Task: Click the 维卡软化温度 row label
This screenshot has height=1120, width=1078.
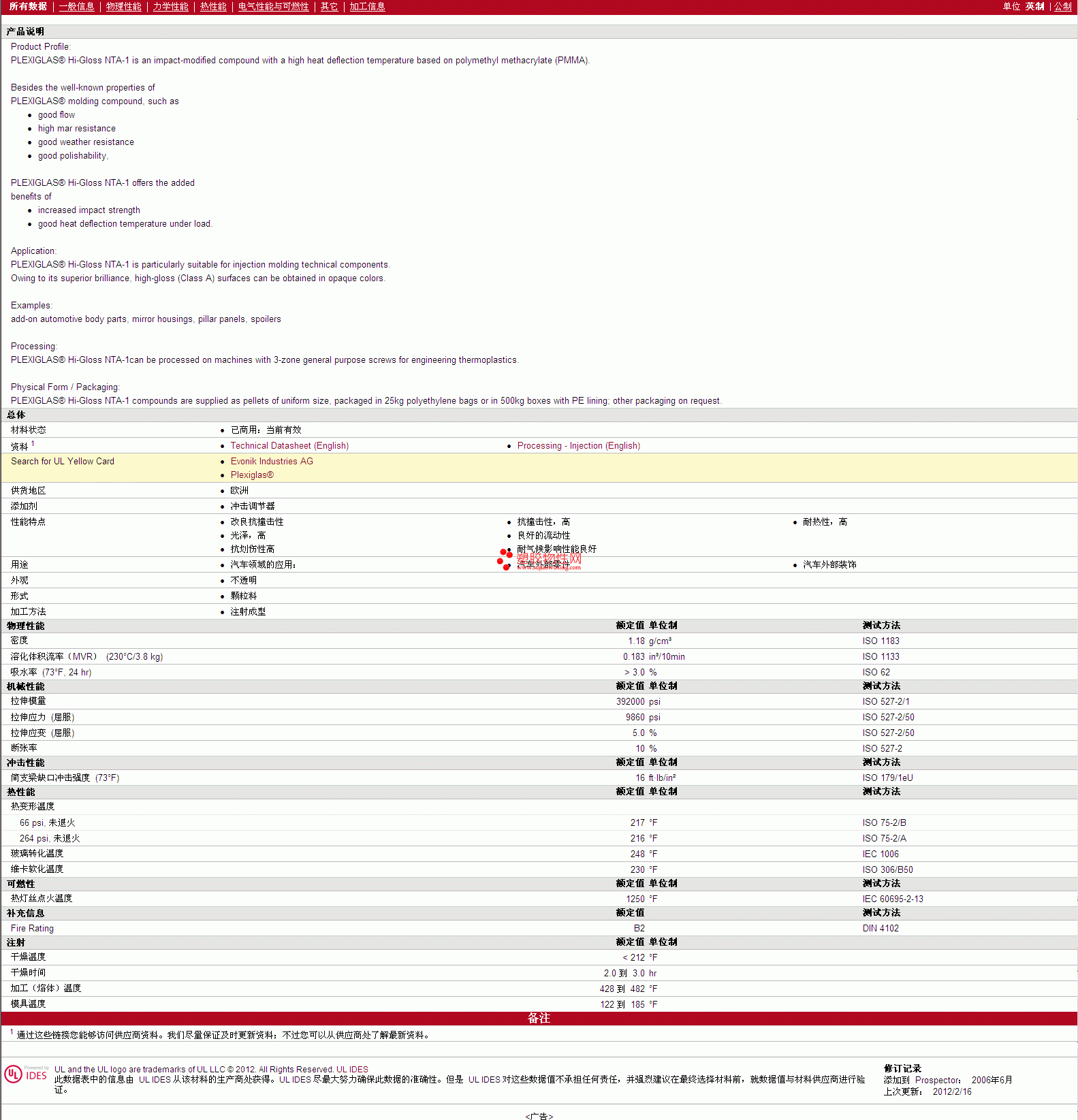Action: pos(37,869)
